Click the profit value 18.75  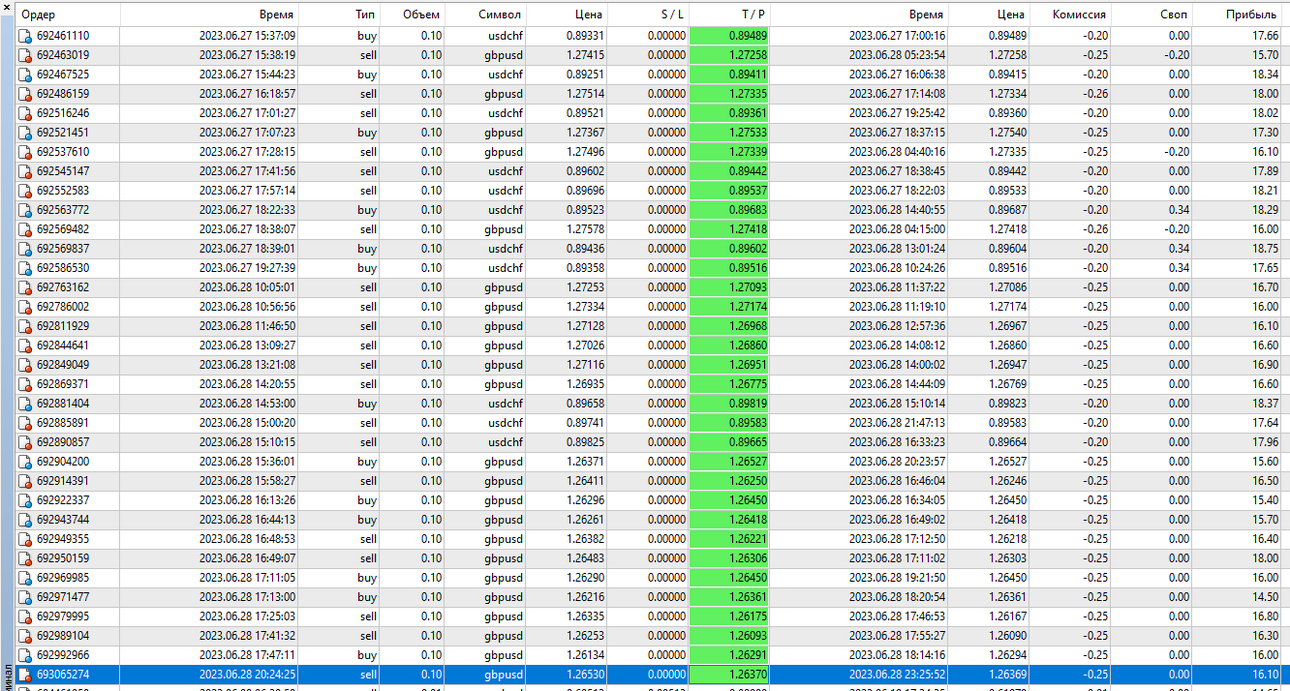1265,248
